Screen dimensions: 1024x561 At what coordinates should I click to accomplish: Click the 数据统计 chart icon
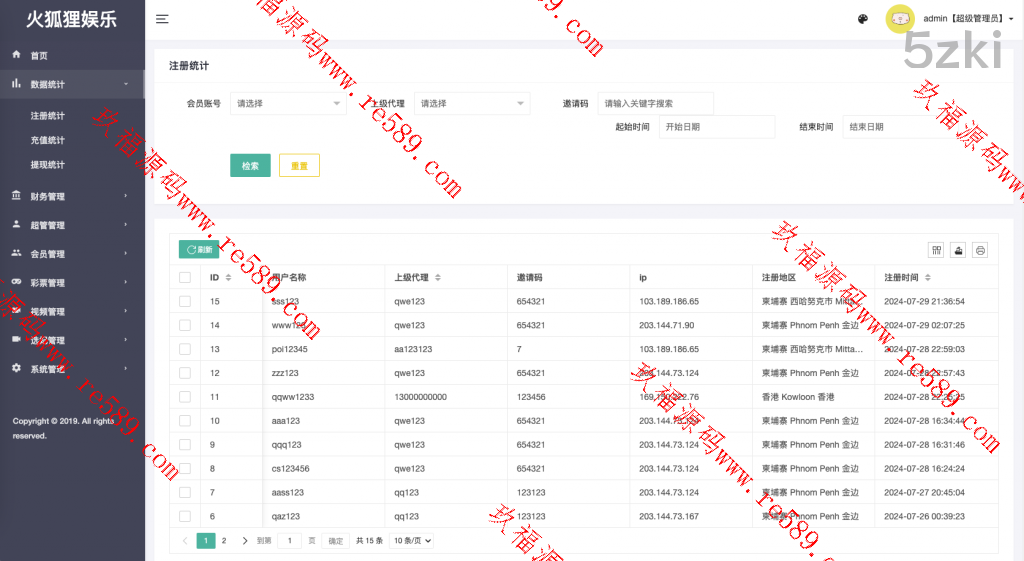tap(16, 84)
